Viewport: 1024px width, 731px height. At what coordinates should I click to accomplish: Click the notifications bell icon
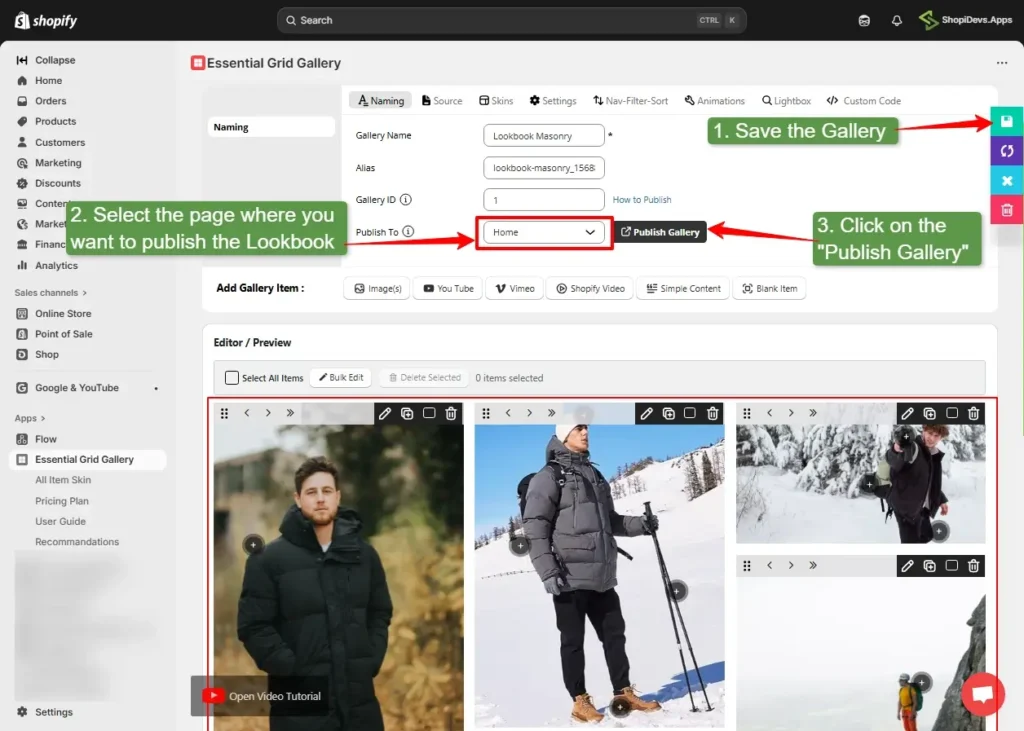tap(897, 20)
